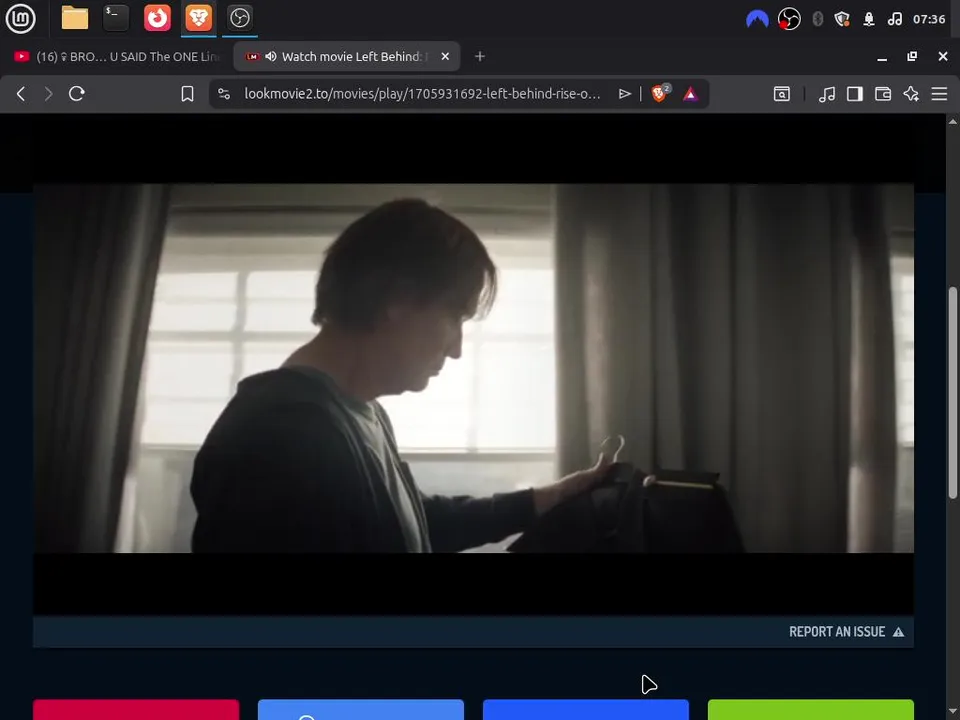Viewport: 960px width, 720px height.
Task: Click the scrollbar down arrow
Action: (x=953, y=711)
